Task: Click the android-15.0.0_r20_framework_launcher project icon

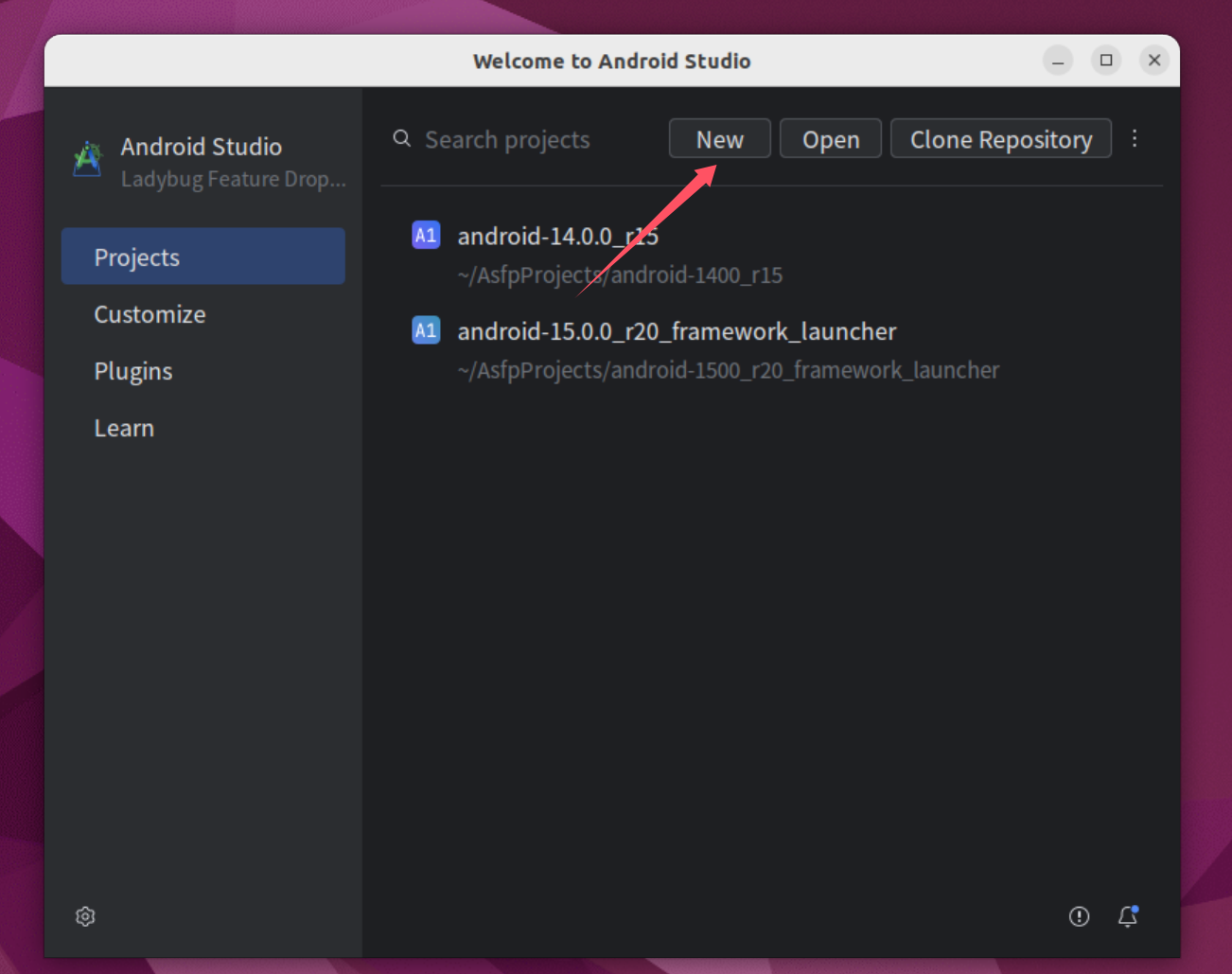Action: (x=426, y=330)
